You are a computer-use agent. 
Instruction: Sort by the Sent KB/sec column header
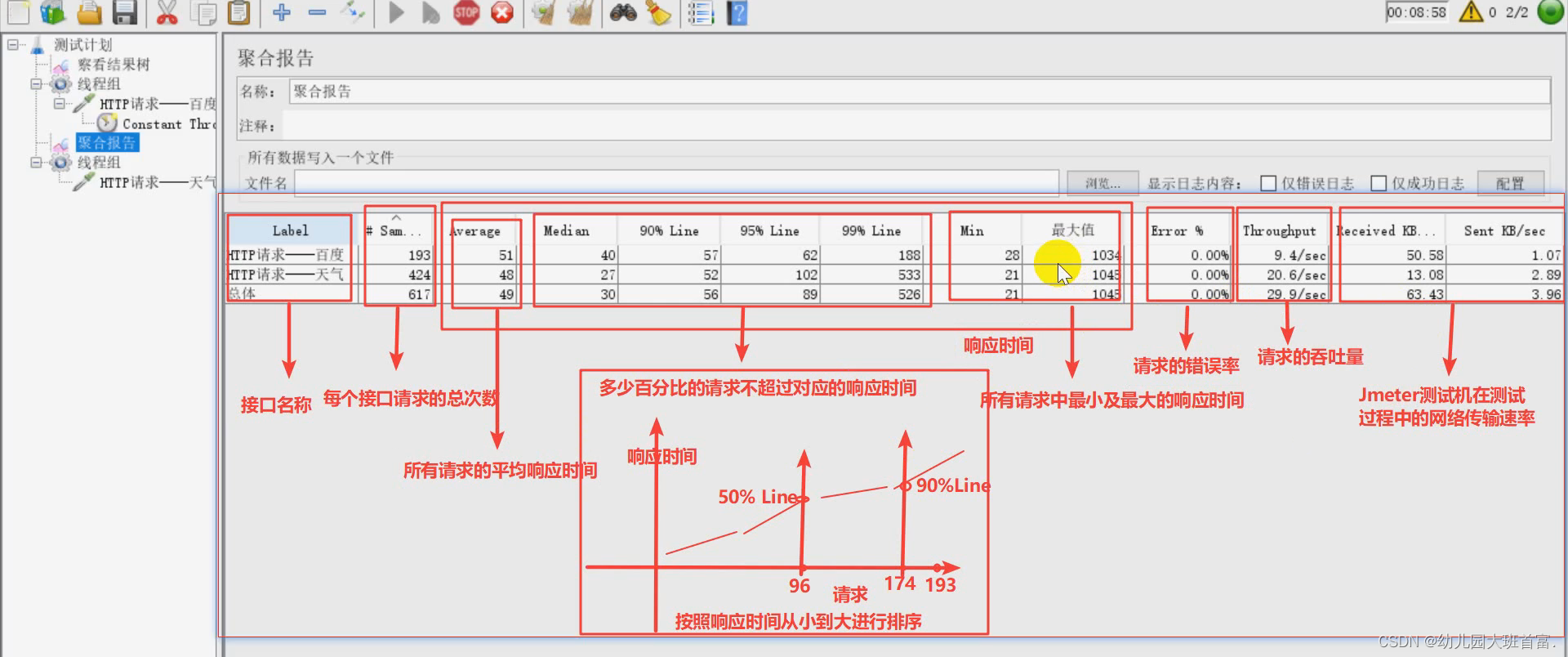point(1503,230)
